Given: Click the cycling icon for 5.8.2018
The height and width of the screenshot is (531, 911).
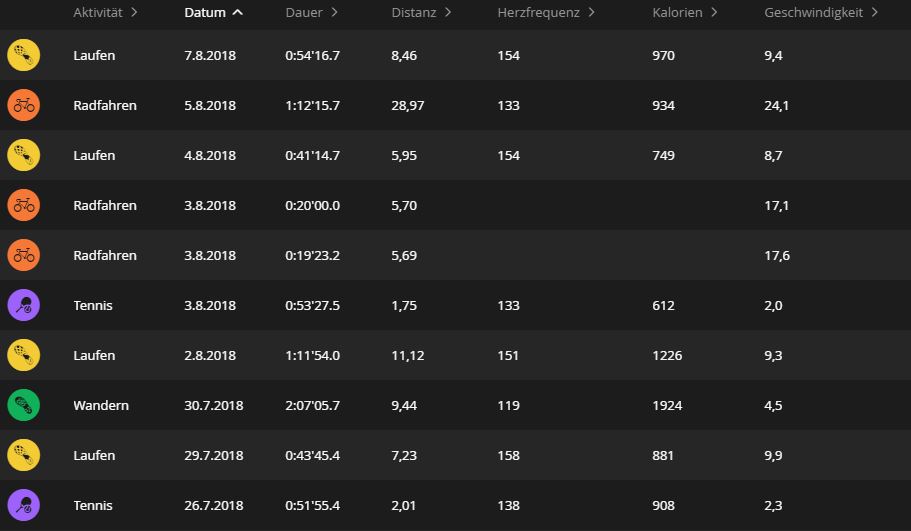Looking at the screenshot, I should [x=24, y=106].
